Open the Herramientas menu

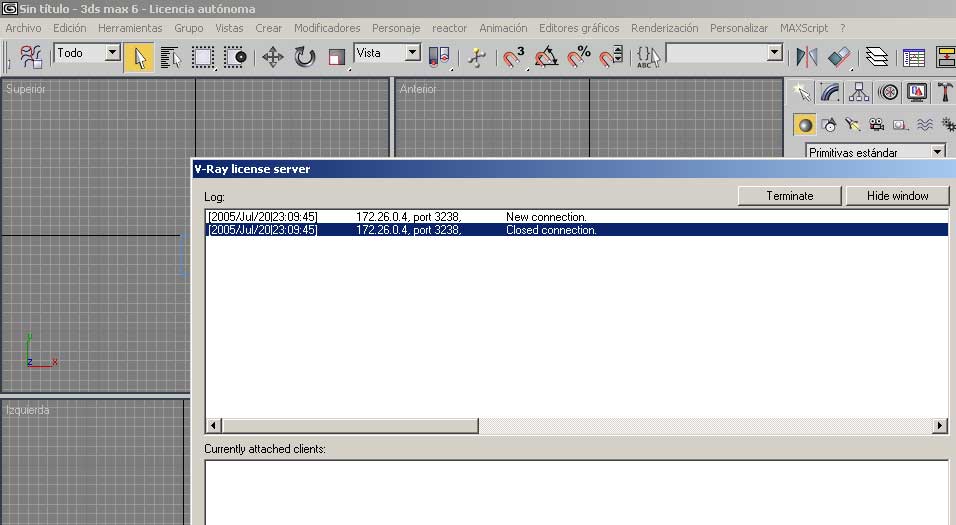tap(130, 28)
